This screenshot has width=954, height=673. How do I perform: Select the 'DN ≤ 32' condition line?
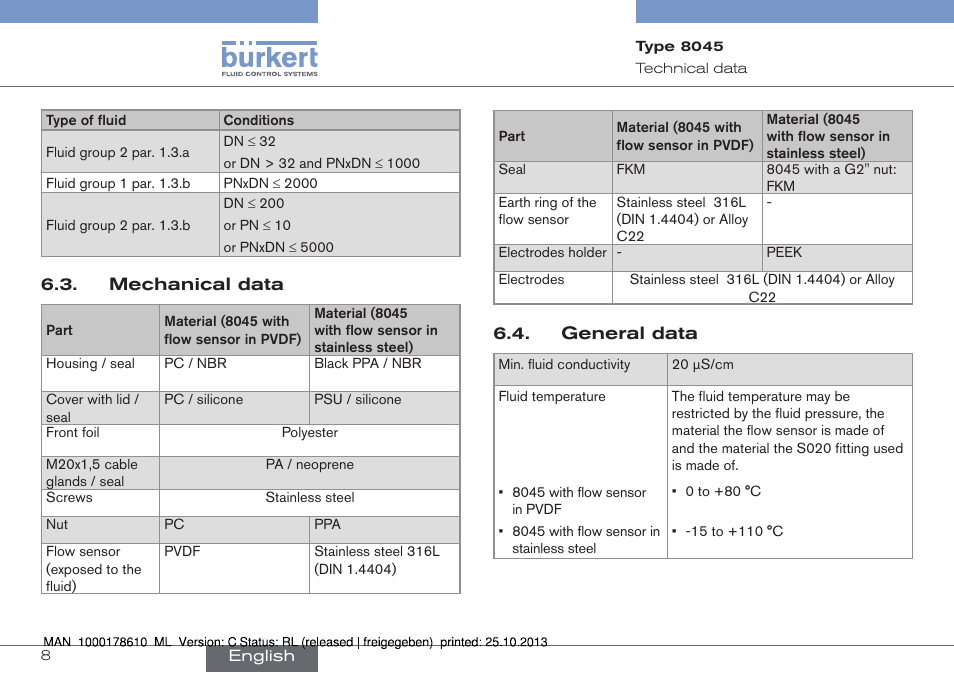[249, 141]
